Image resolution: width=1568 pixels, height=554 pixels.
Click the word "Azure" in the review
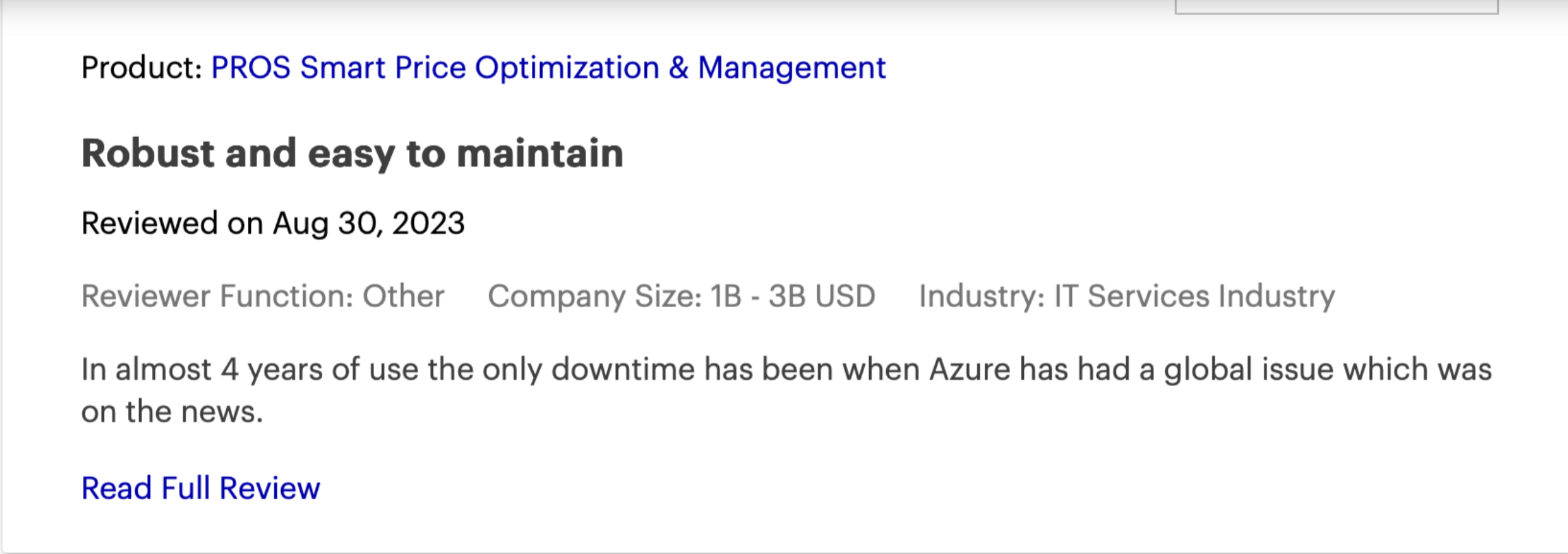coord(970,370)
